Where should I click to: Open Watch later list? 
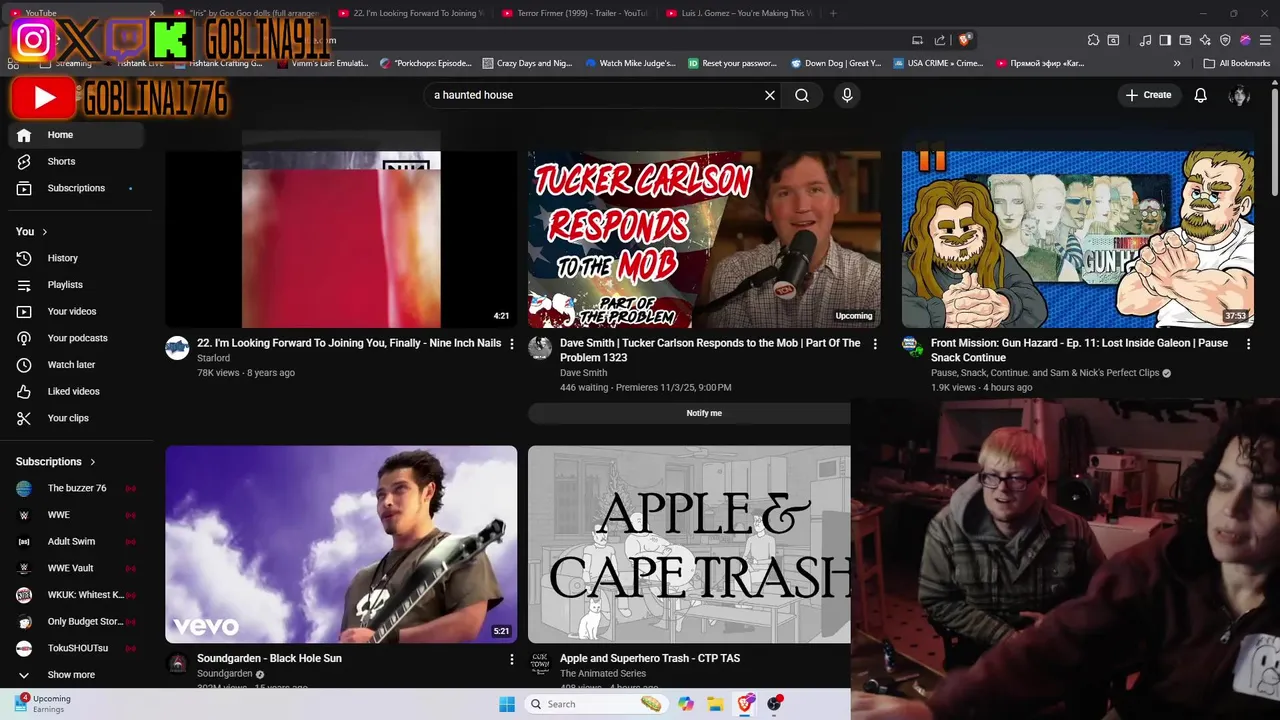pyautogui.click(x=77, y=365)
